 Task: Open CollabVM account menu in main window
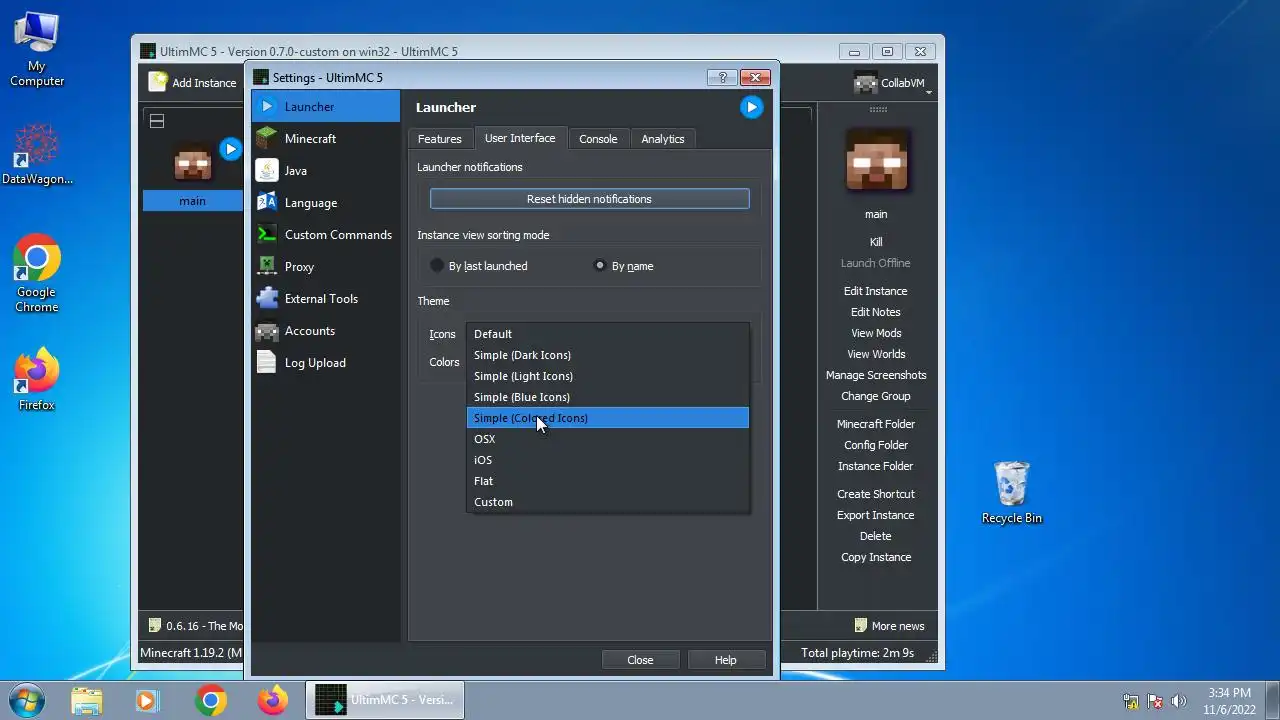(893, 83)
